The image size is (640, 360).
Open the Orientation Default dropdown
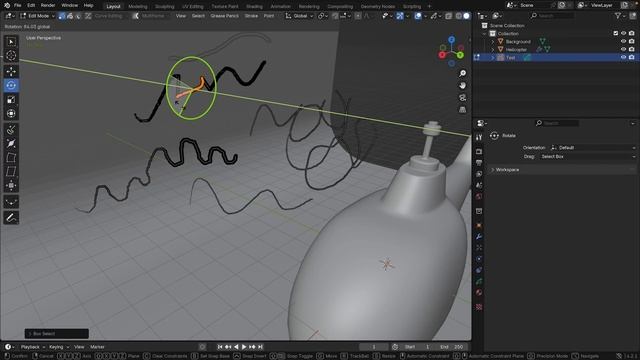pos(593,148)
